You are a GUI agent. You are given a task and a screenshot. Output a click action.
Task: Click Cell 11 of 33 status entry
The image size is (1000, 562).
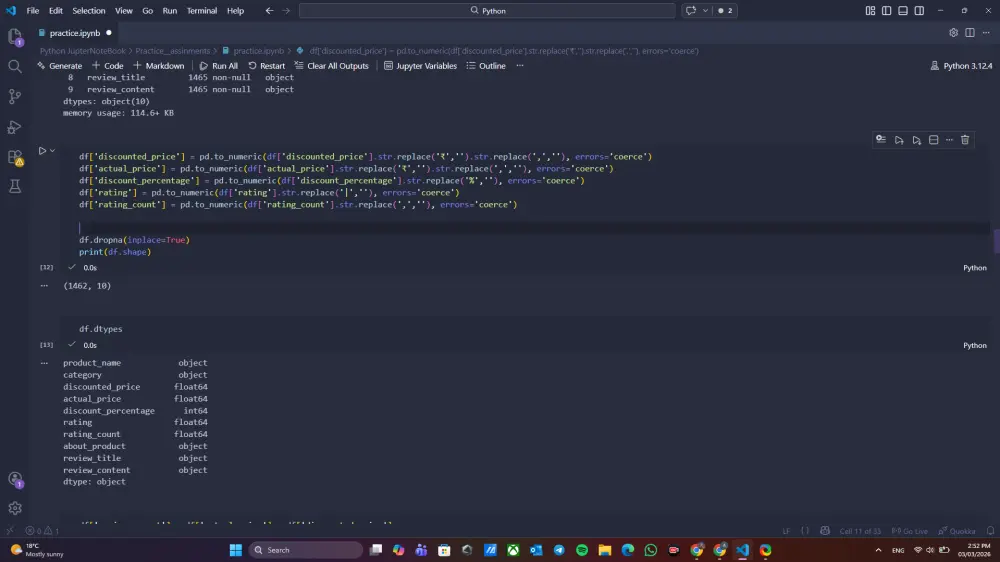pyautogui.click(x=860, y=531)
